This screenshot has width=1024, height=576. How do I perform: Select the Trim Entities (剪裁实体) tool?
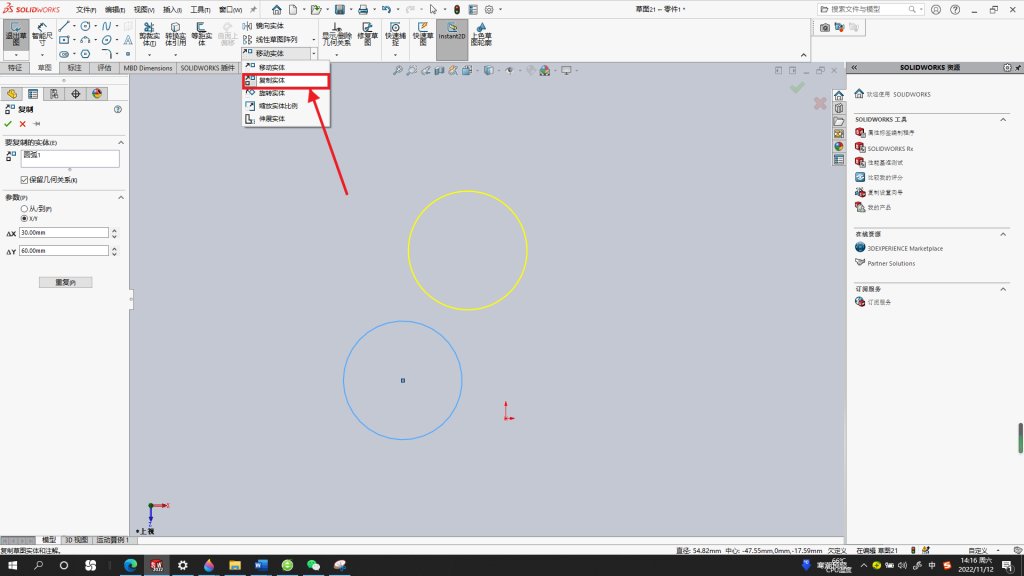tap(149, 35)
